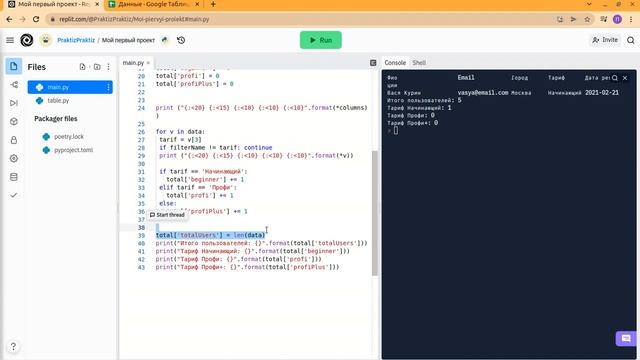The height and width of the screenshot is (360, 640).
Task: Switch to Console tab
Action: (395, 62)
